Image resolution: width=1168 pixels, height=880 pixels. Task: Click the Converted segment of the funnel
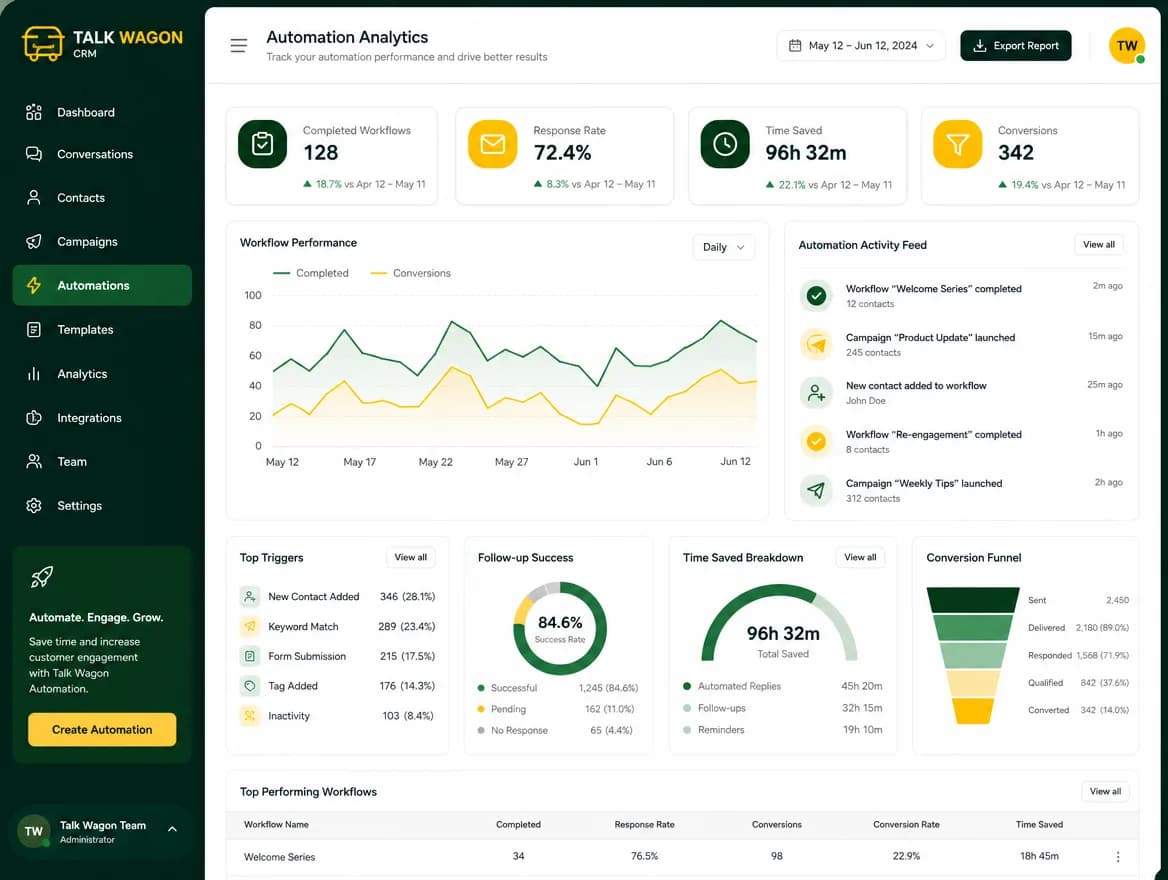click(x=973, y=711)
